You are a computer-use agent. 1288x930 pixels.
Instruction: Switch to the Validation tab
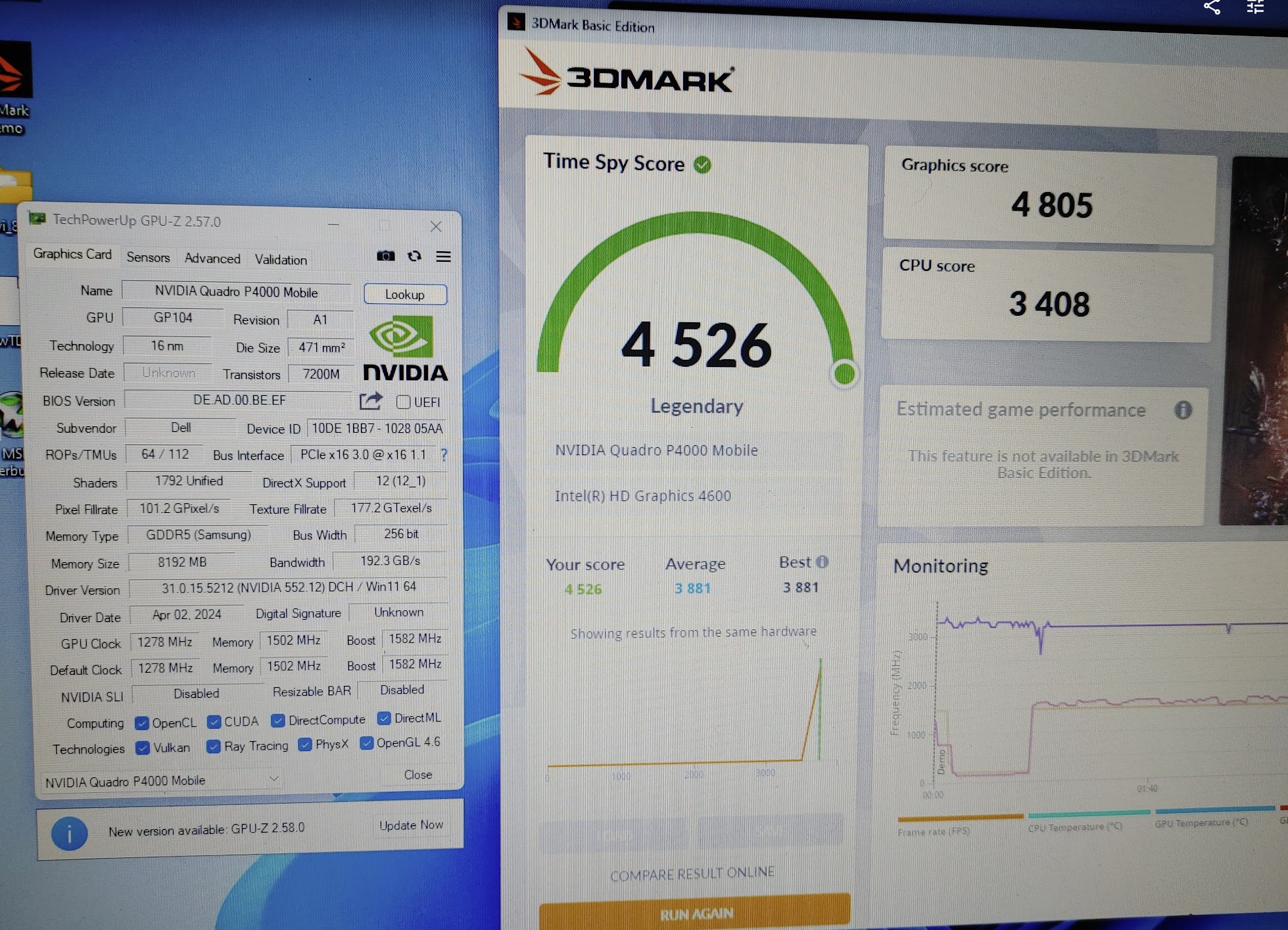(x=281, y=260)
